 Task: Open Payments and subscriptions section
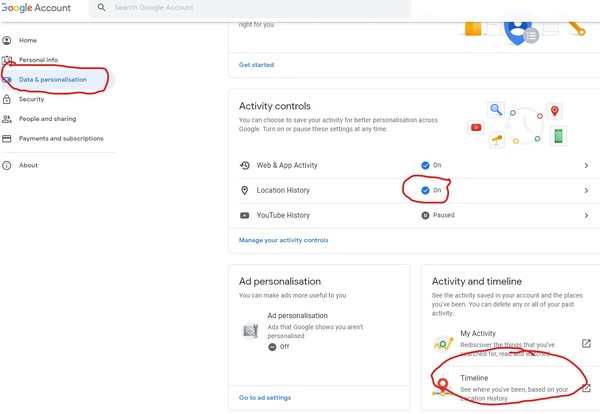click(x=61, y=138)
